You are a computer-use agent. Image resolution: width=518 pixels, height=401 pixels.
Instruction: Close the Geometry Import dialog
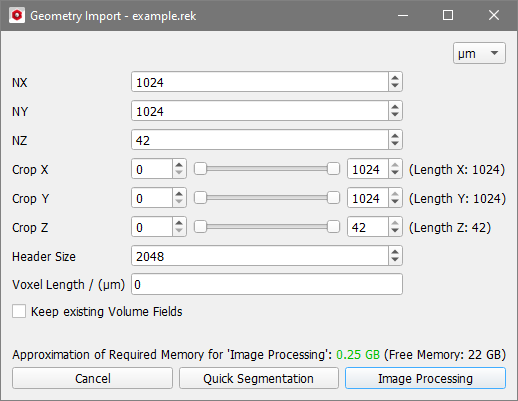(494, 15)
